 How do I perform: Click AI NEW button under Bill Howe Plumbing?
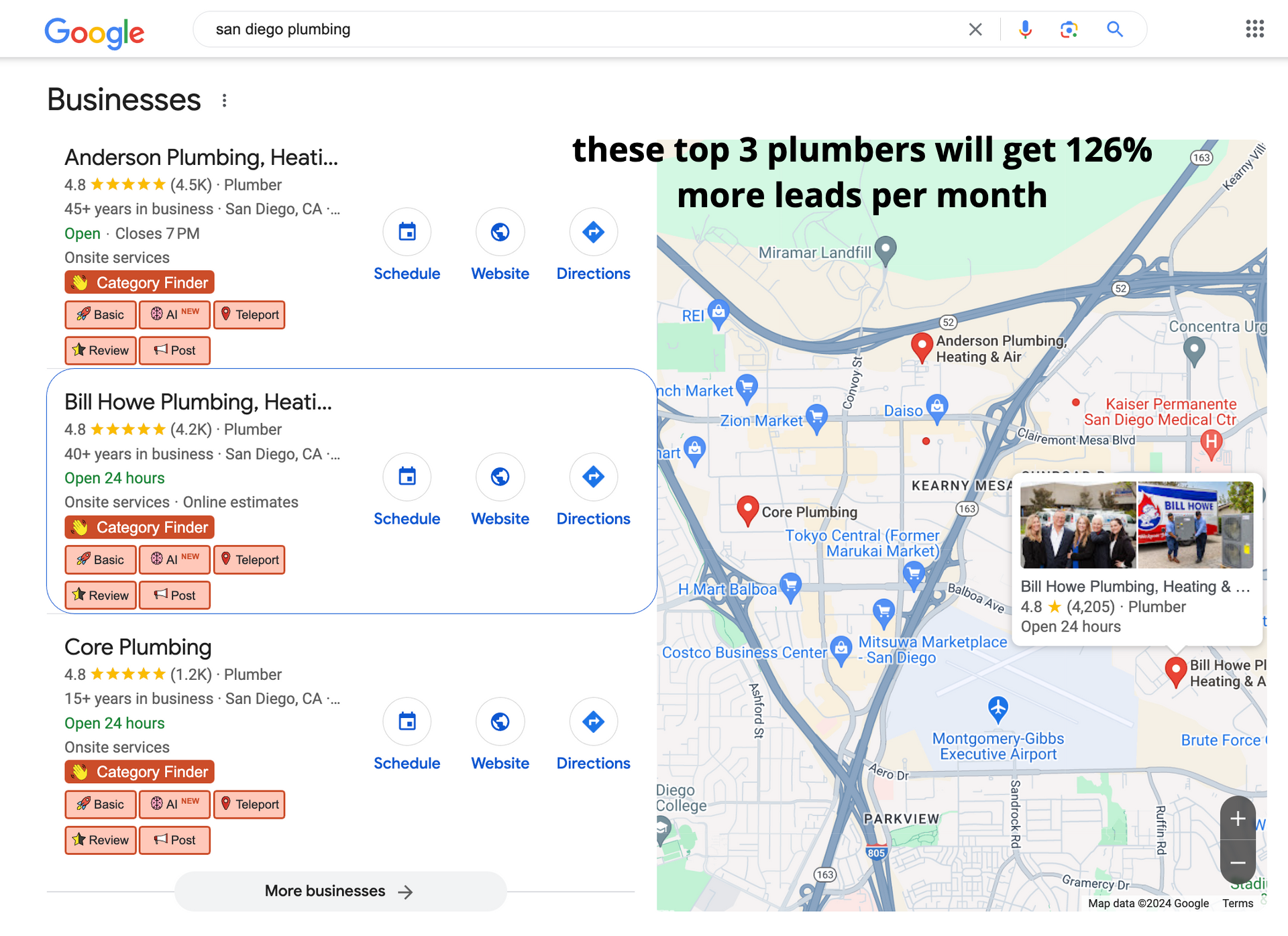[x=174, y=560]
